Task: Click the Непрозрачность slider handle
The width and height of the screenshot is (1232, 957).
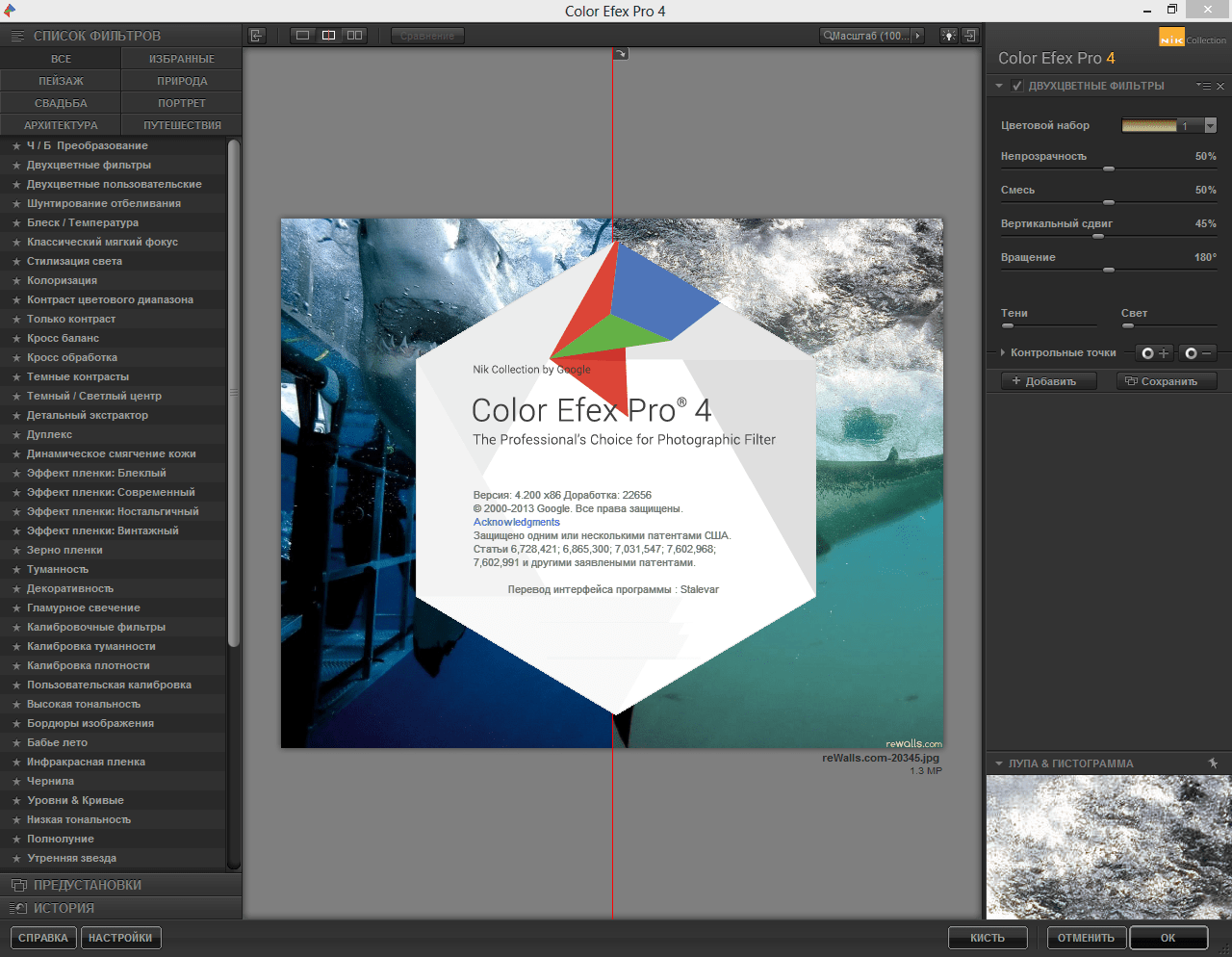Action: (1109, 168)
